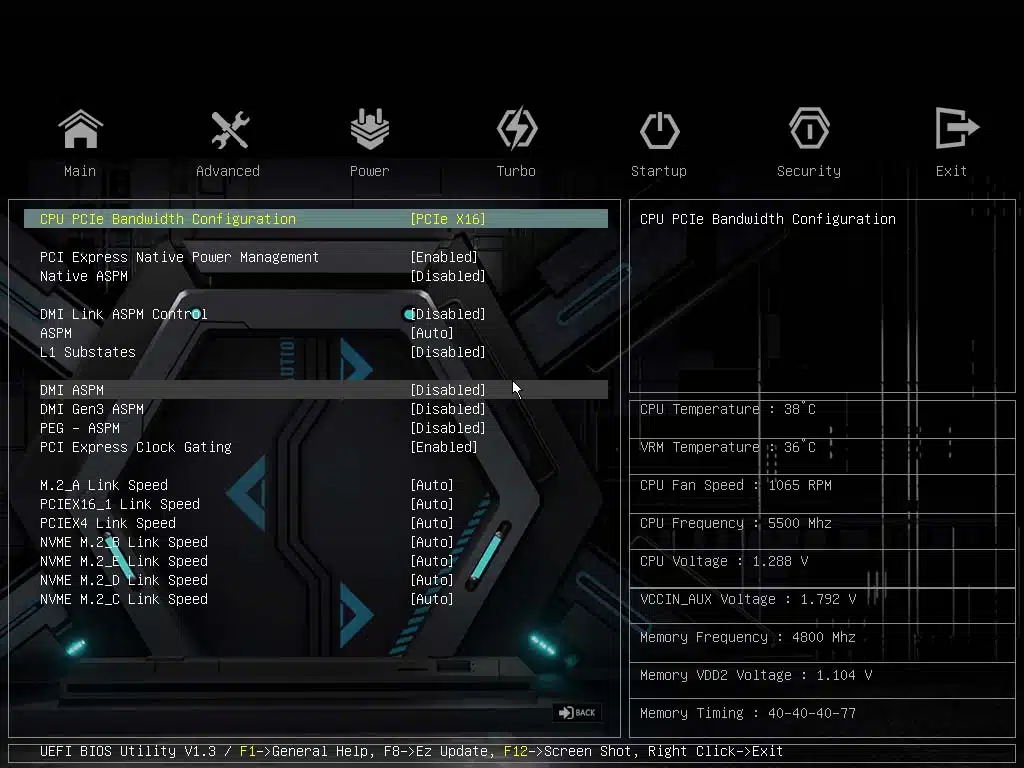The image size is (1024, 768).
Task: Select the PCIEX4 Link Speed label
Action: (108, 523)
